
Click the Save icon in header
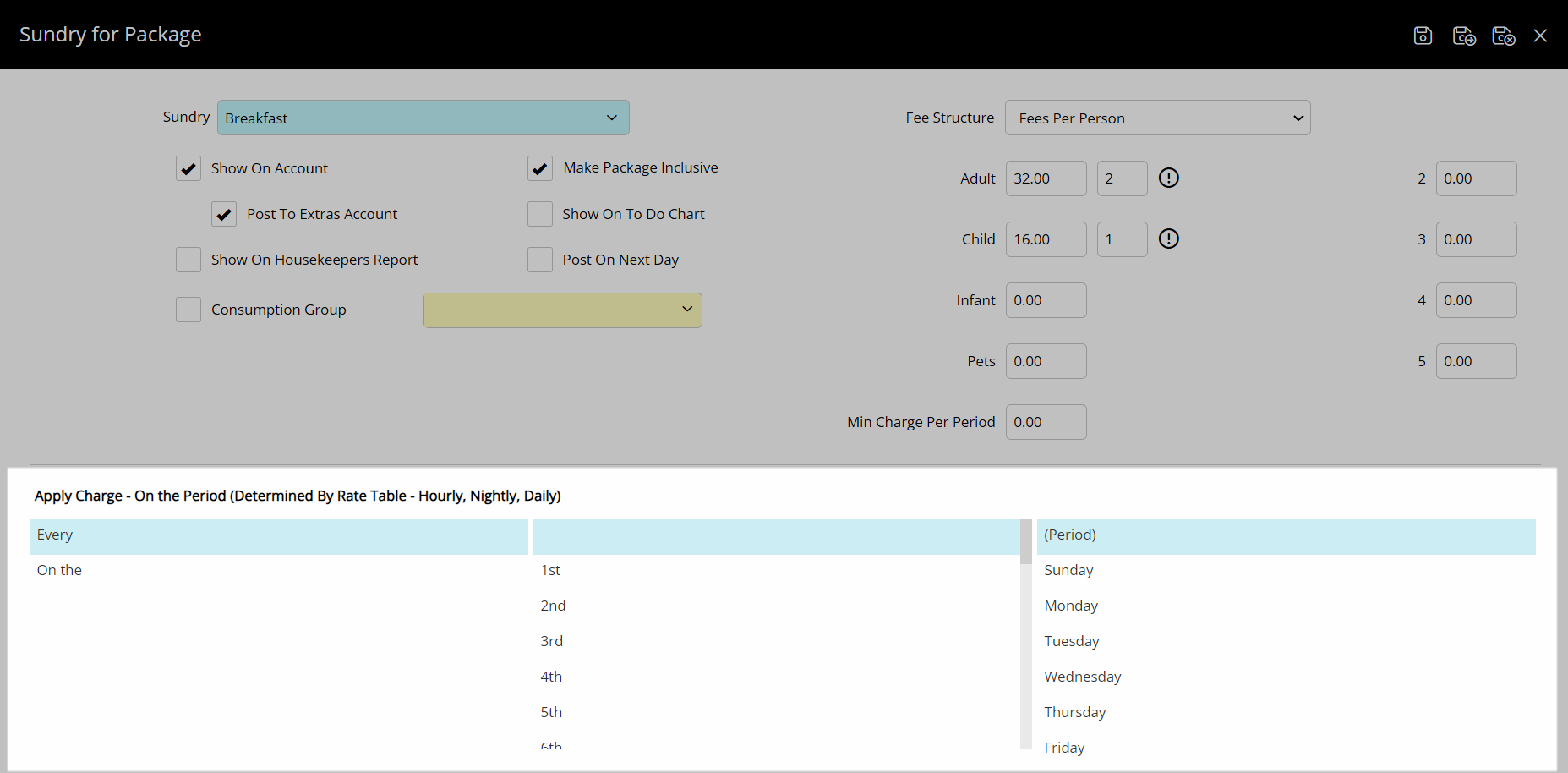(1423, 36)
